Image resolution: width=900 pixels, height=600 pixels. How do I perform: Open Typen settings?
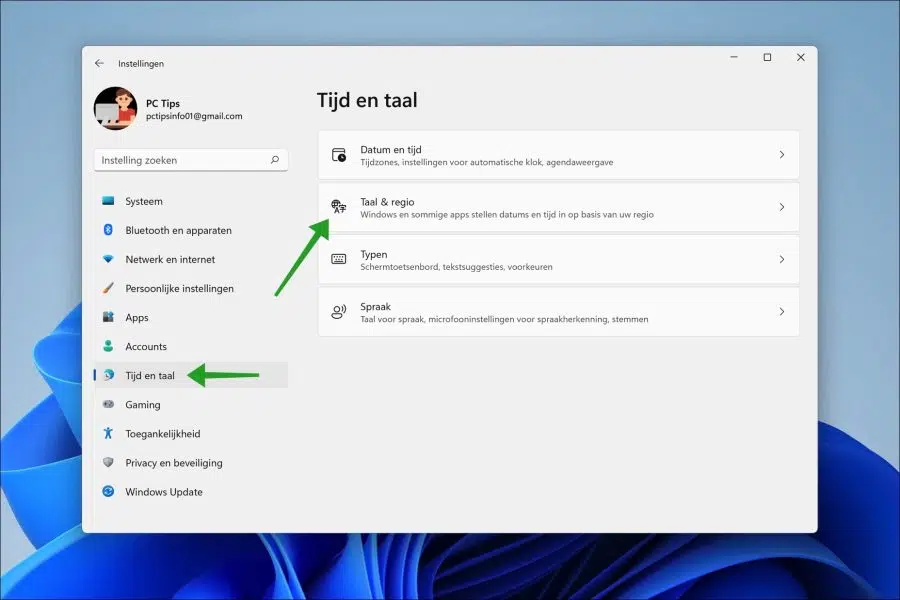click(x=558, y=260)
